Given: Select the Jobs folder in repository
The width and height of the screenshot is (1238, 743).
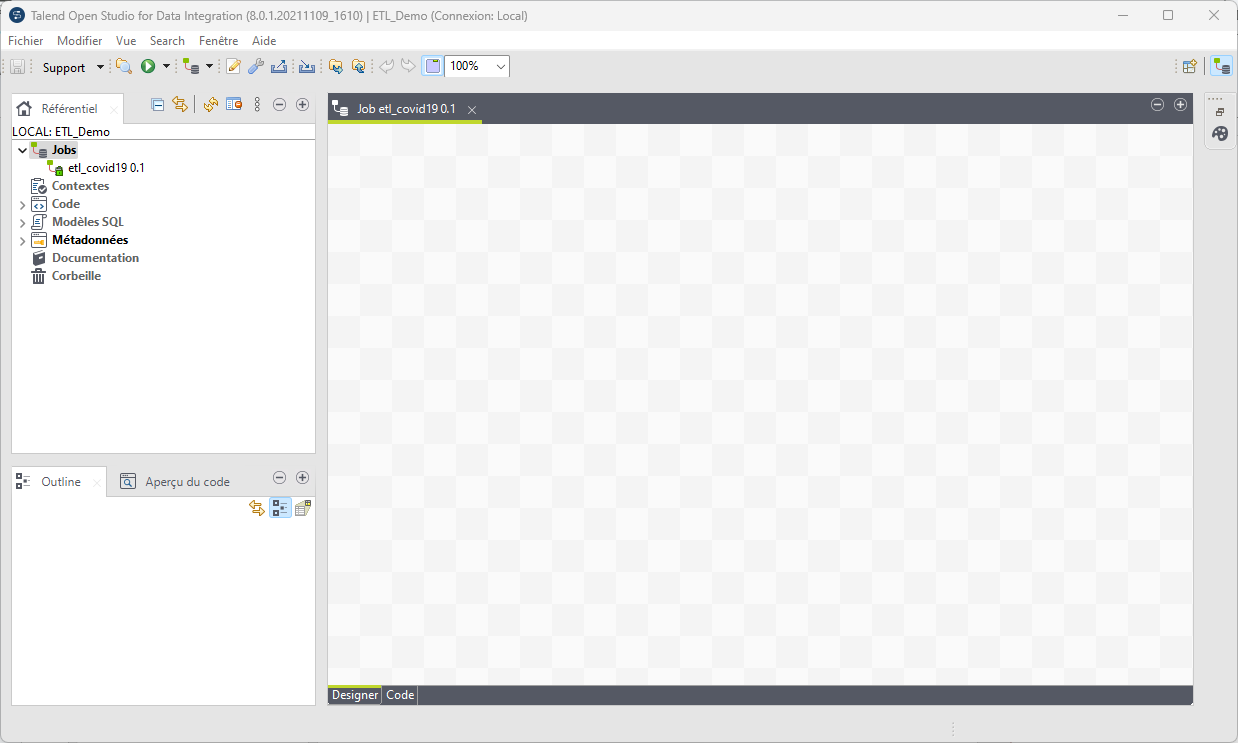Looking at the screenshot, I should tap(64, 150).
